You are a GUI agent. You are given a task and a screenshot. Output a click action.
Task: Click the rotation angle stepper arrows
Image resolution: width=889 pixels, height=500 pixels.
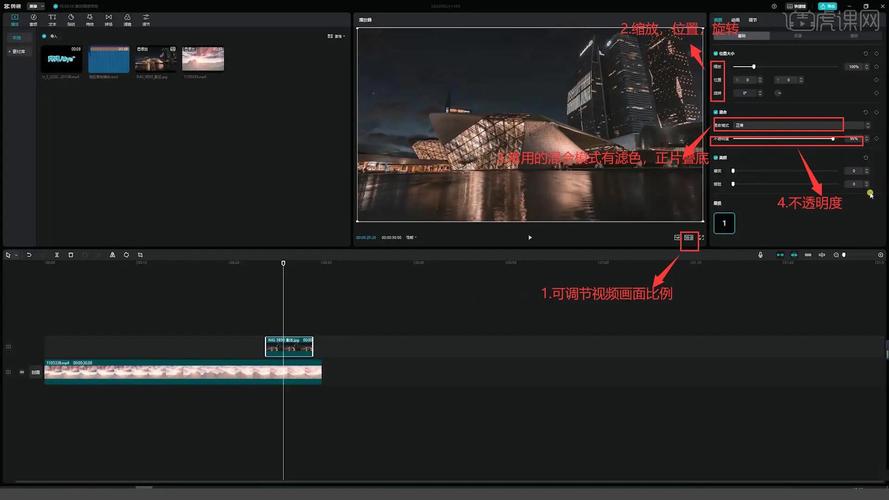tap(760, 93)
